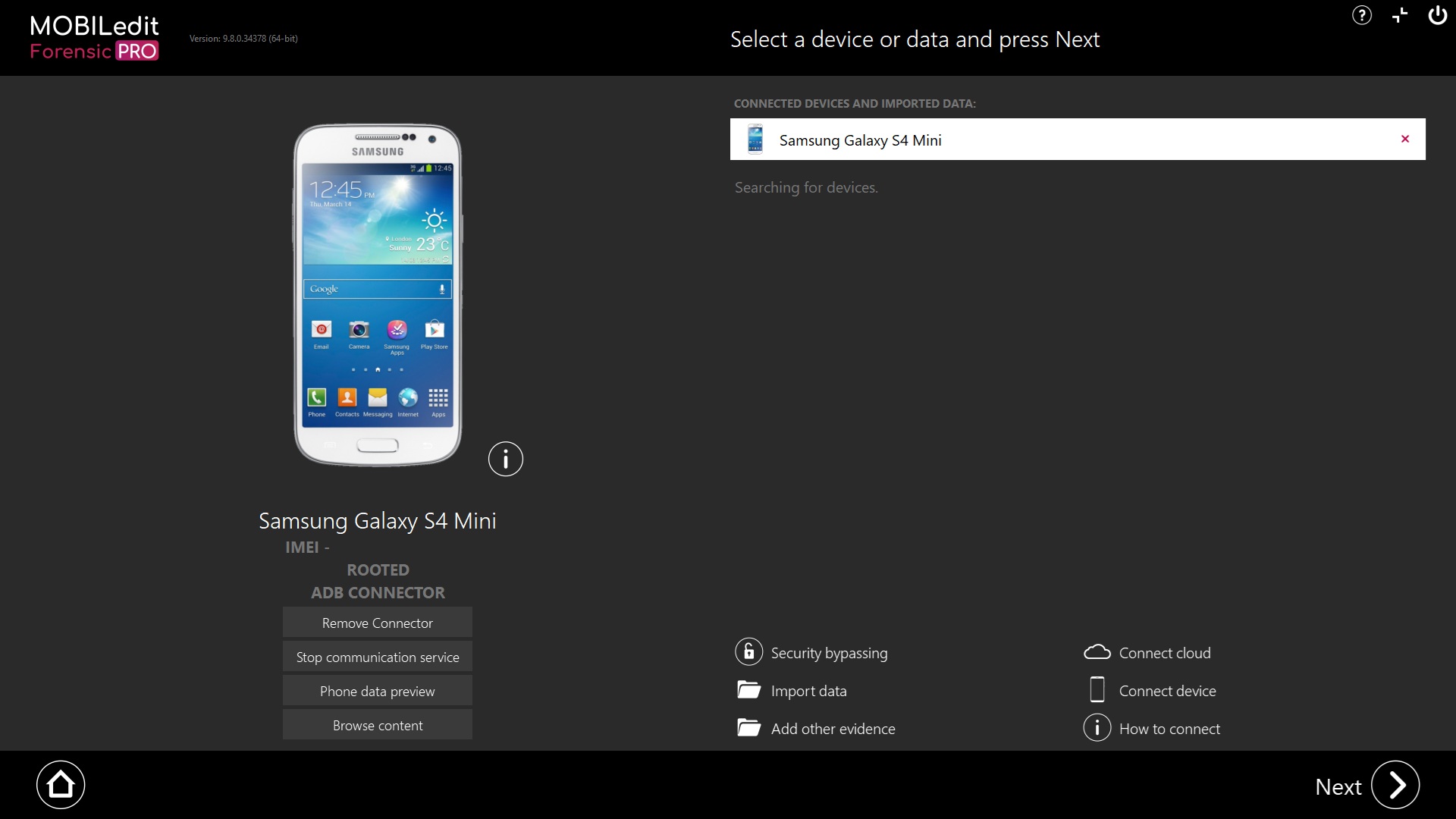This screenshot has height=819, width=1456.
Task: Click the How to connect info icon
Action: click(1097, 728)
